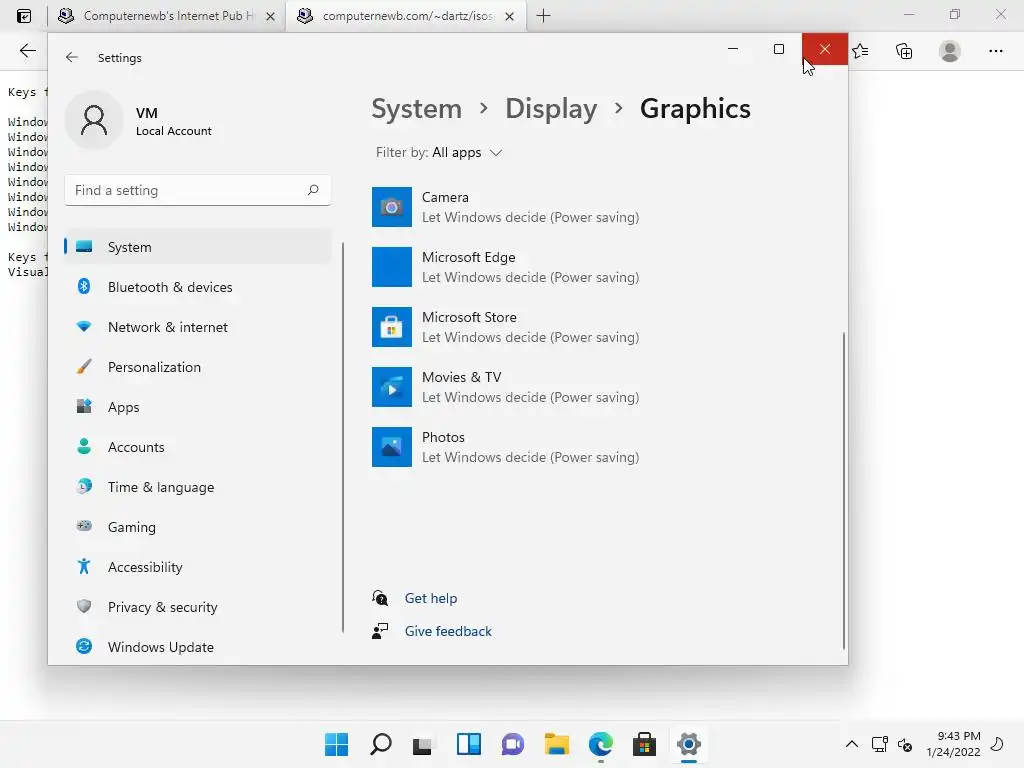Navigate to System breadcrumb
This screenshot has width=1024, height=768.
[x=417, y=108]
